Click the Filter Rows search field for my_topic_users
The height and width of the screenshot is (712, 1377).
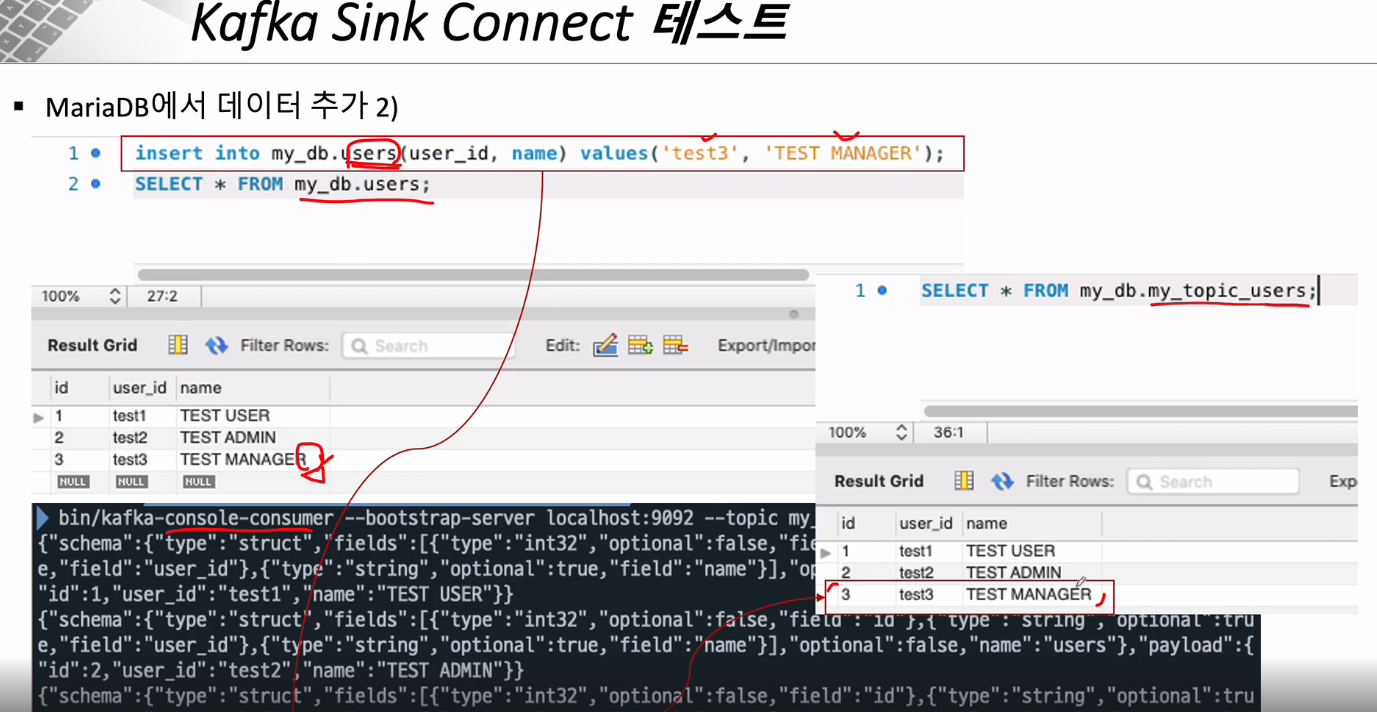pos(1213,482)
